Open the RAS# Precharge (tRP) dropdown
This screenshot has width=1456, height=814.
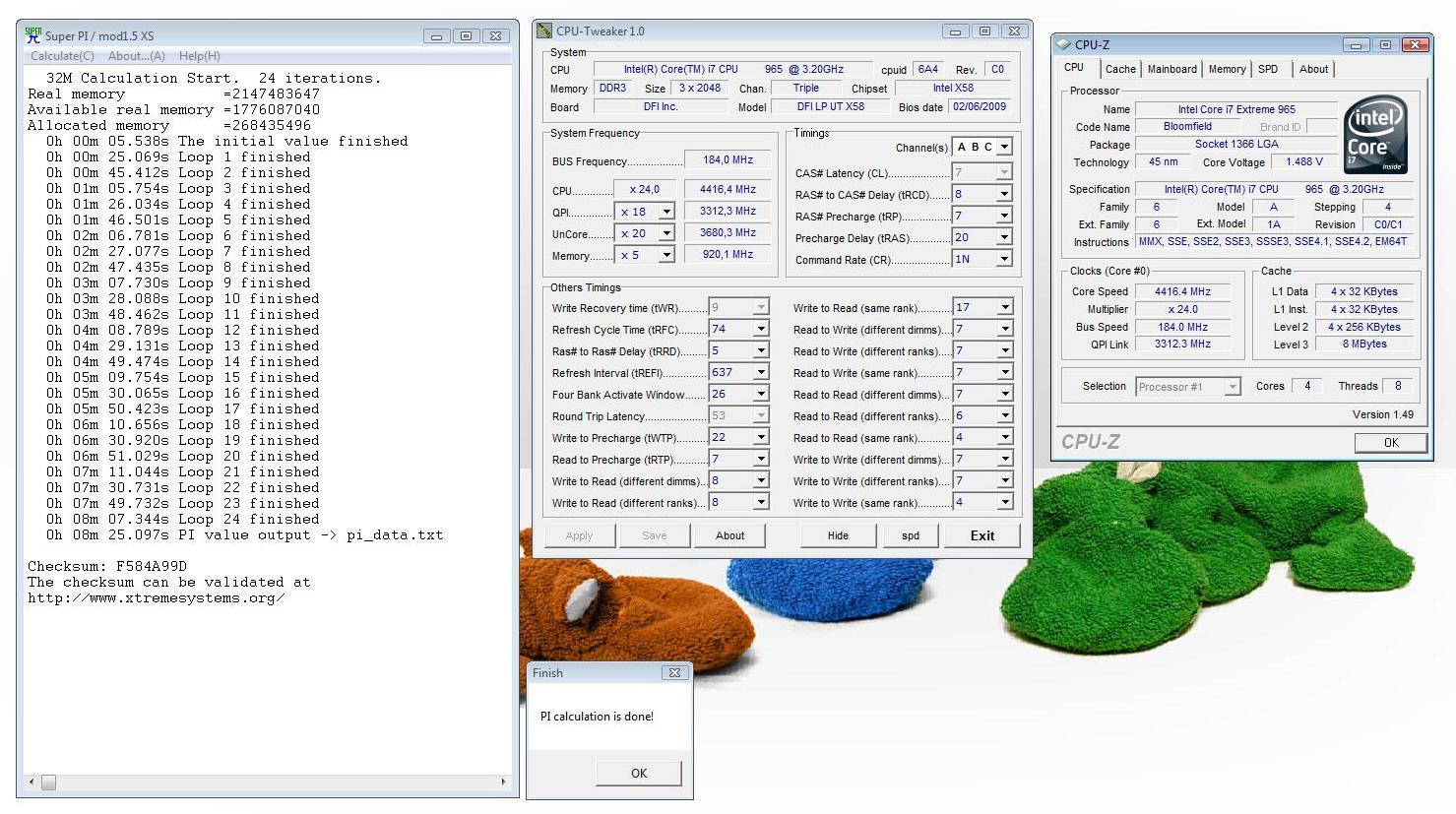(x=1004, y=217)
